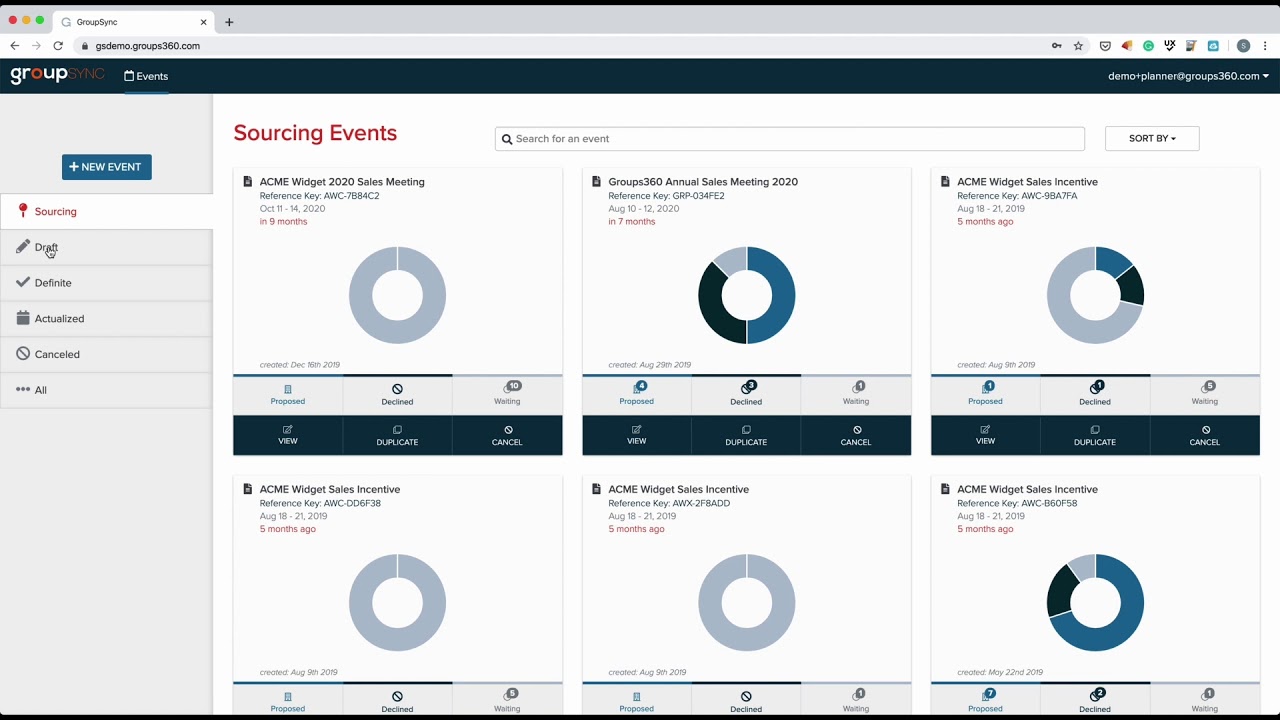Click donut chart of event AWC-DD6F38
This screenshot has width=1280, height=720.
coord(398,603)
